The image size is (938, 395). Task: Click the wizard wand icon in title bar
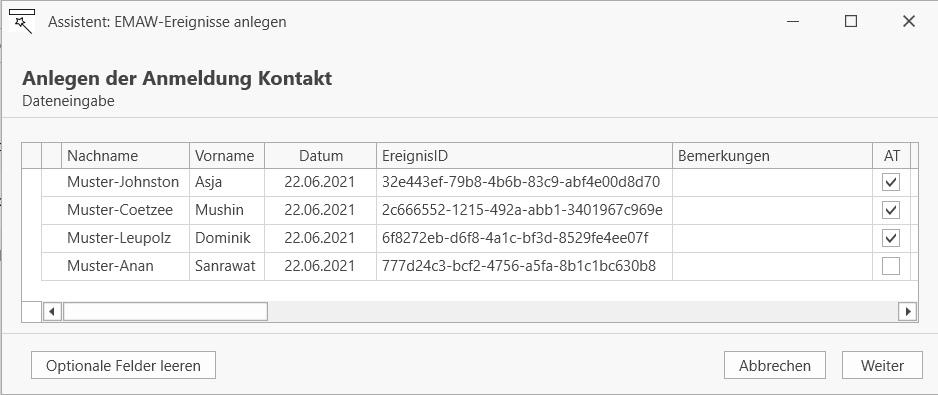pos(22,22)
